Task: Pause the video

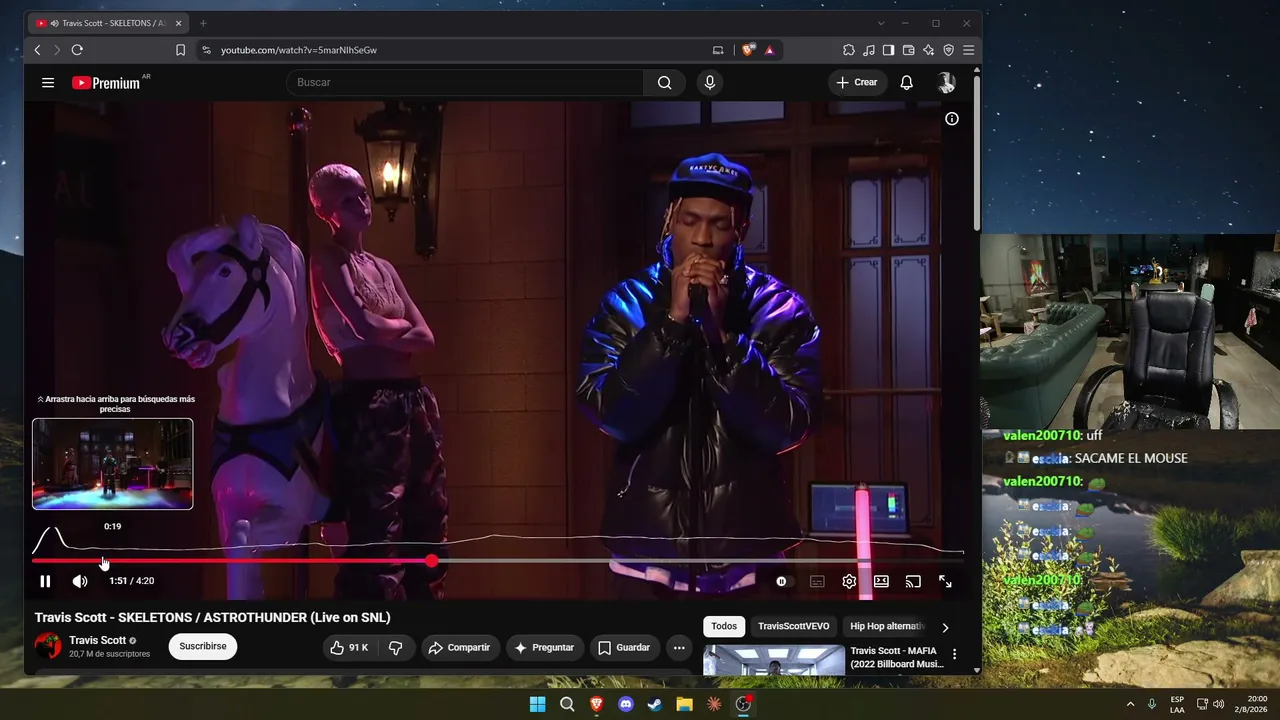Action: pos(45,581)
